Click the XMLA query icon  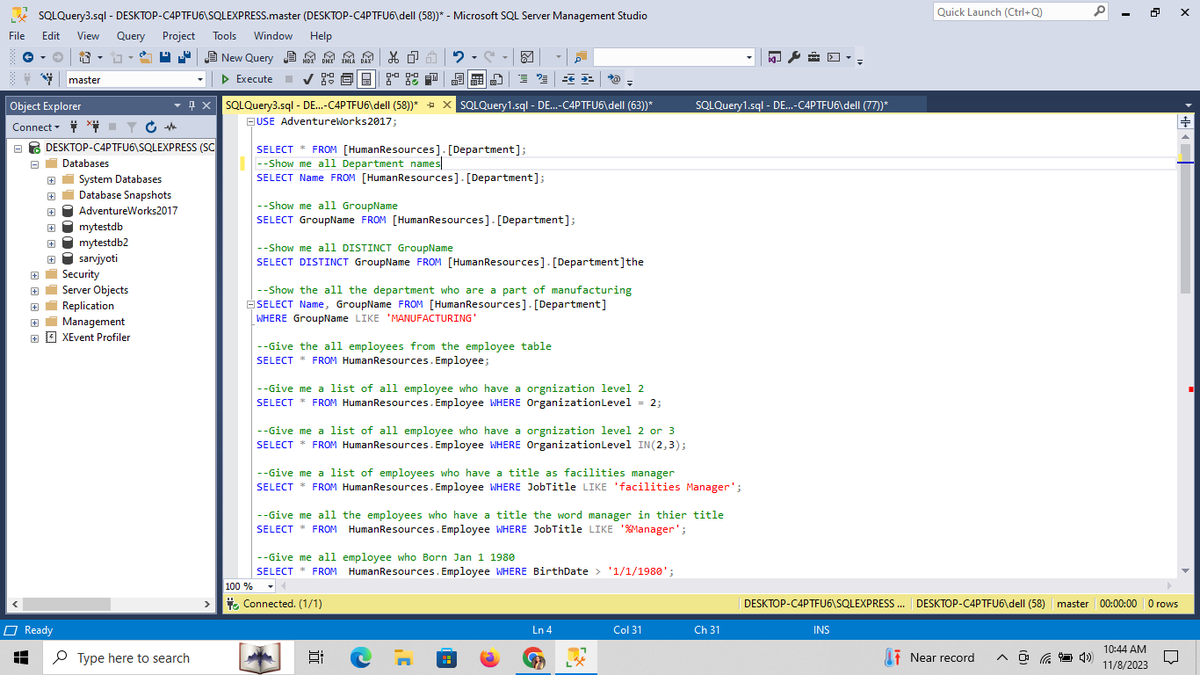pos(348,57)
